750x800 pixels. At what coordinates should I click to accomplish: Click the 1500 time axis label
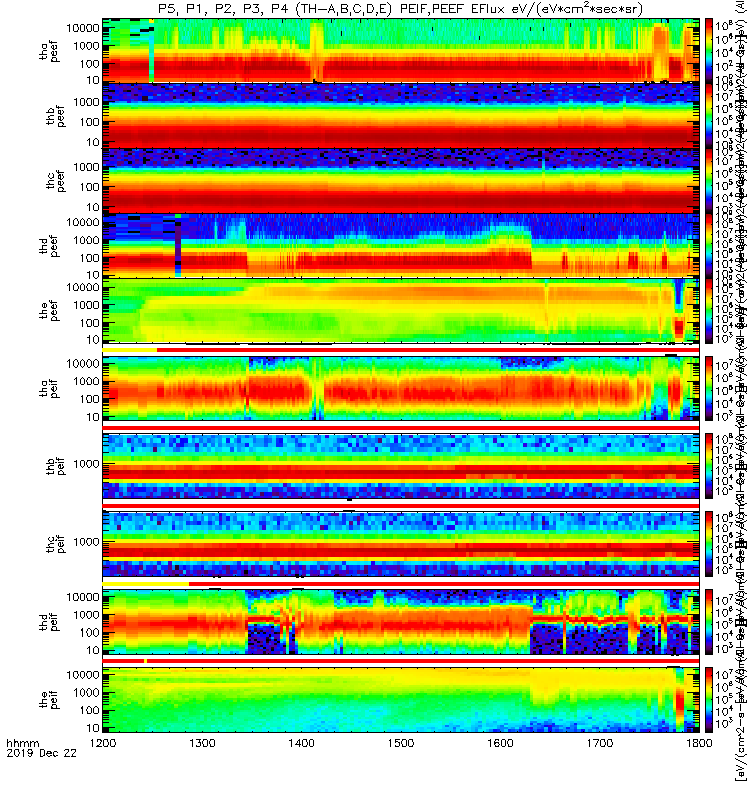point(401,743)
